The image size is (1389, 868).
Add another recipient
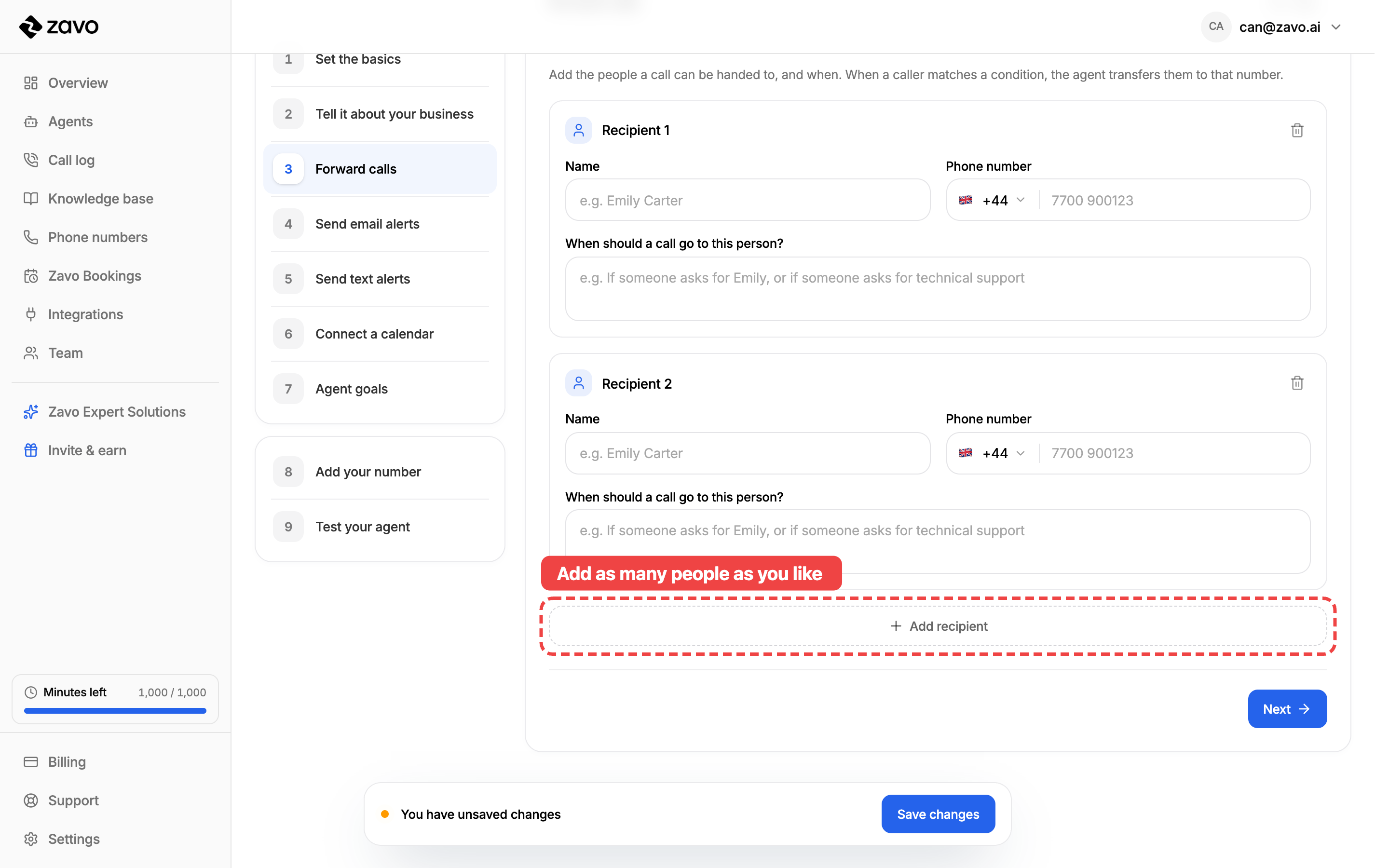click(937, 626)
